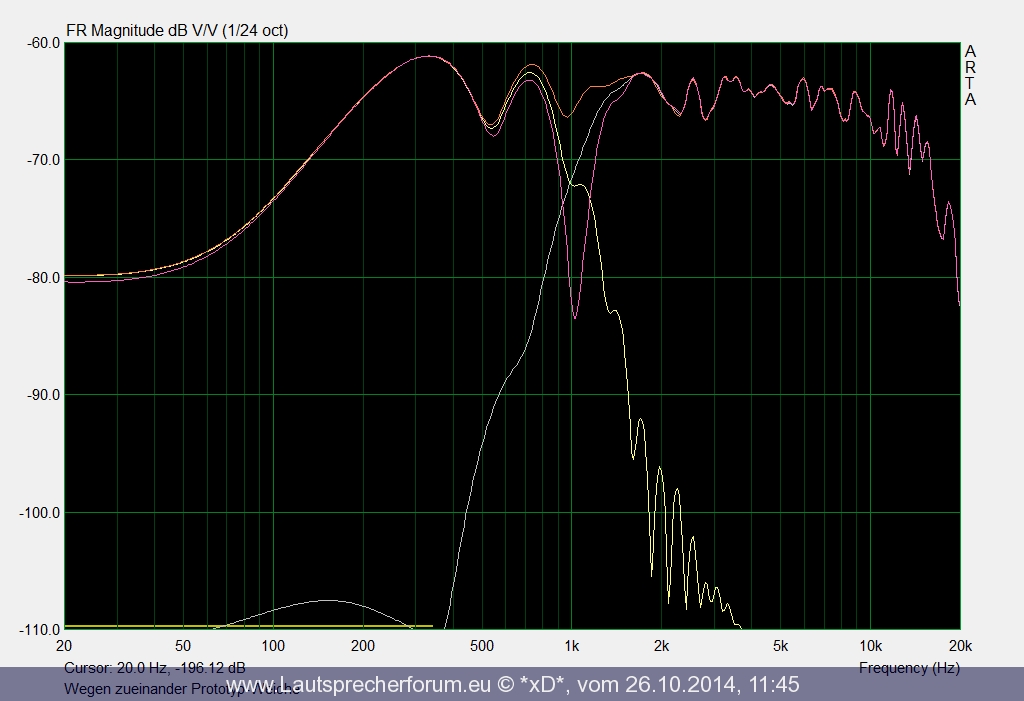Click the FR Magnitude dB V/V graph title
The image size is (1024, 701).
pos(177,30)
